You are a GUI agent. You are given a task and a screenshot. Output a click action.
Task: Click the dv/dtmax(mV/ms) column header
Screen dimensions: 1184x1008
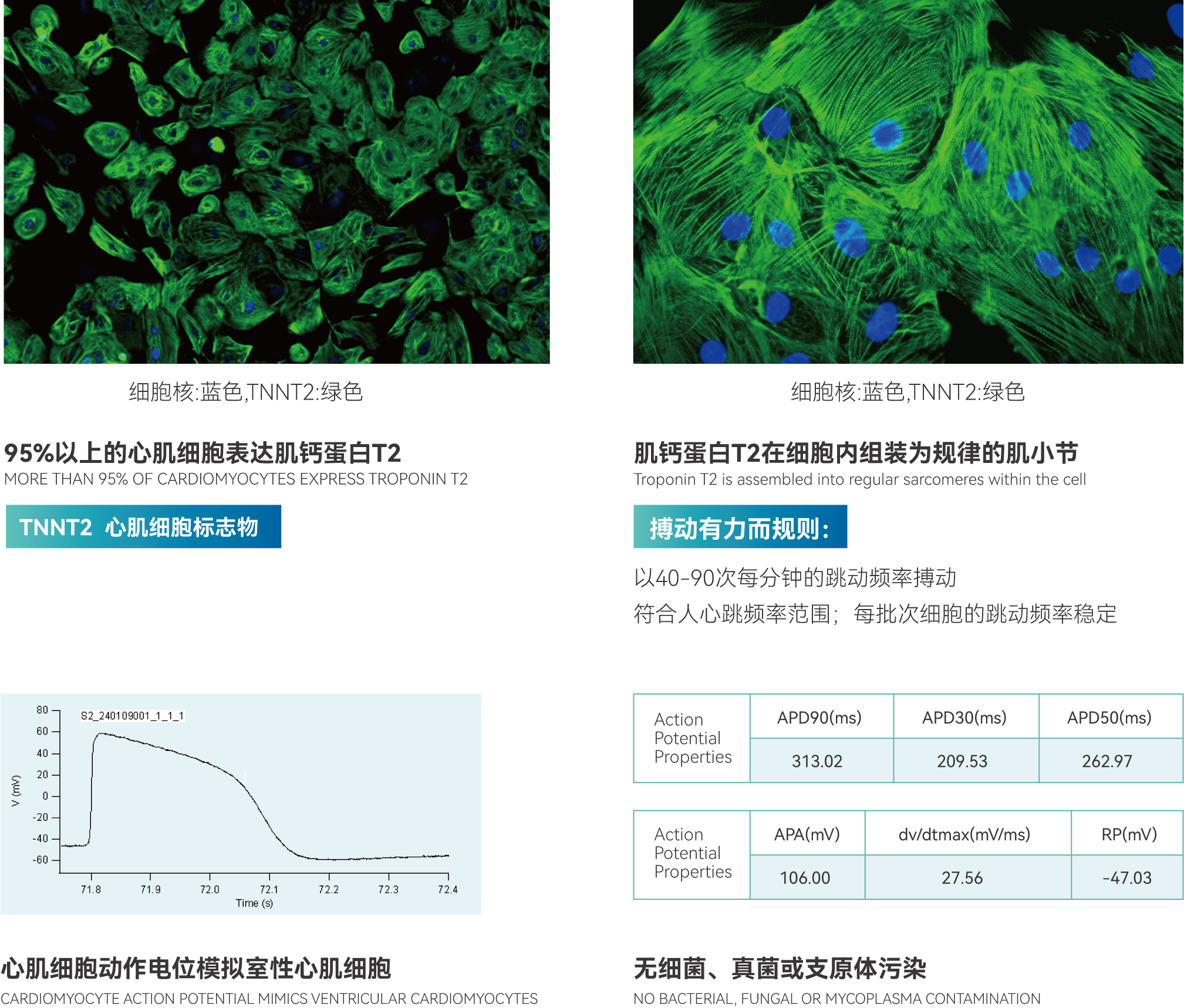(968, 833)
